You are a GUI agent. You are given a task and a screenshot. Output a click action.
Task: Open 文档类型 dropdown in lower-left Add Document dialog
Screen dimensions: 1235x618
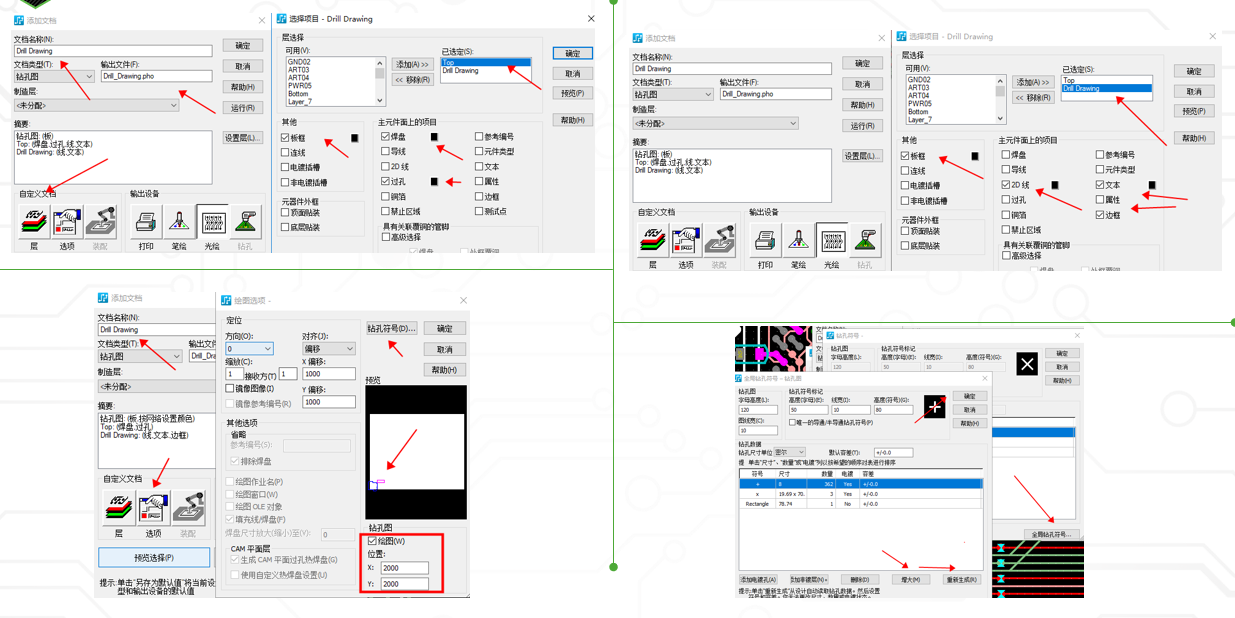[139, 356]
